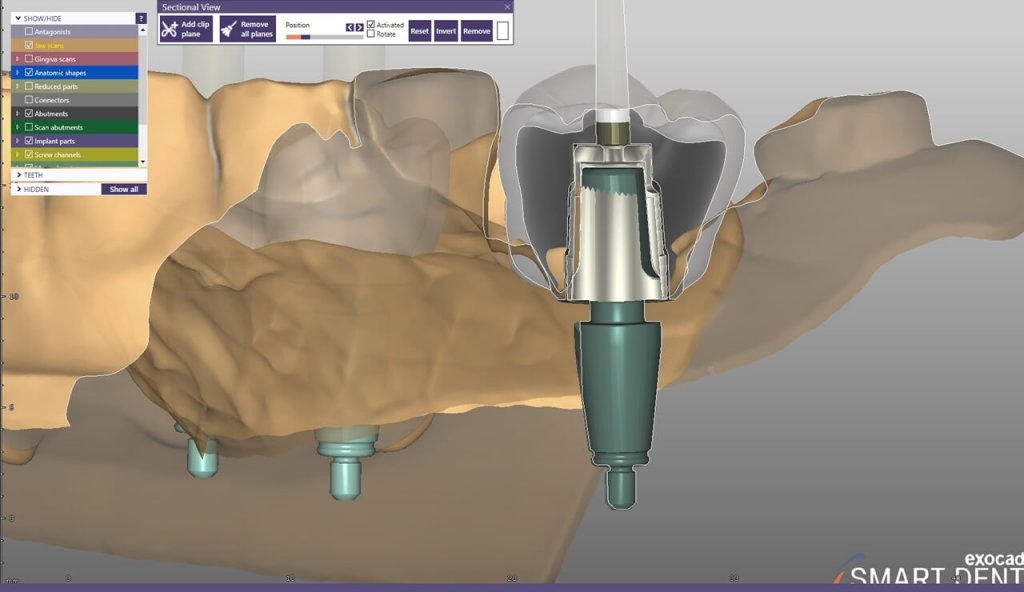Click the Add clip plane label
1024x592 pixels.
[x=195, y=29]
